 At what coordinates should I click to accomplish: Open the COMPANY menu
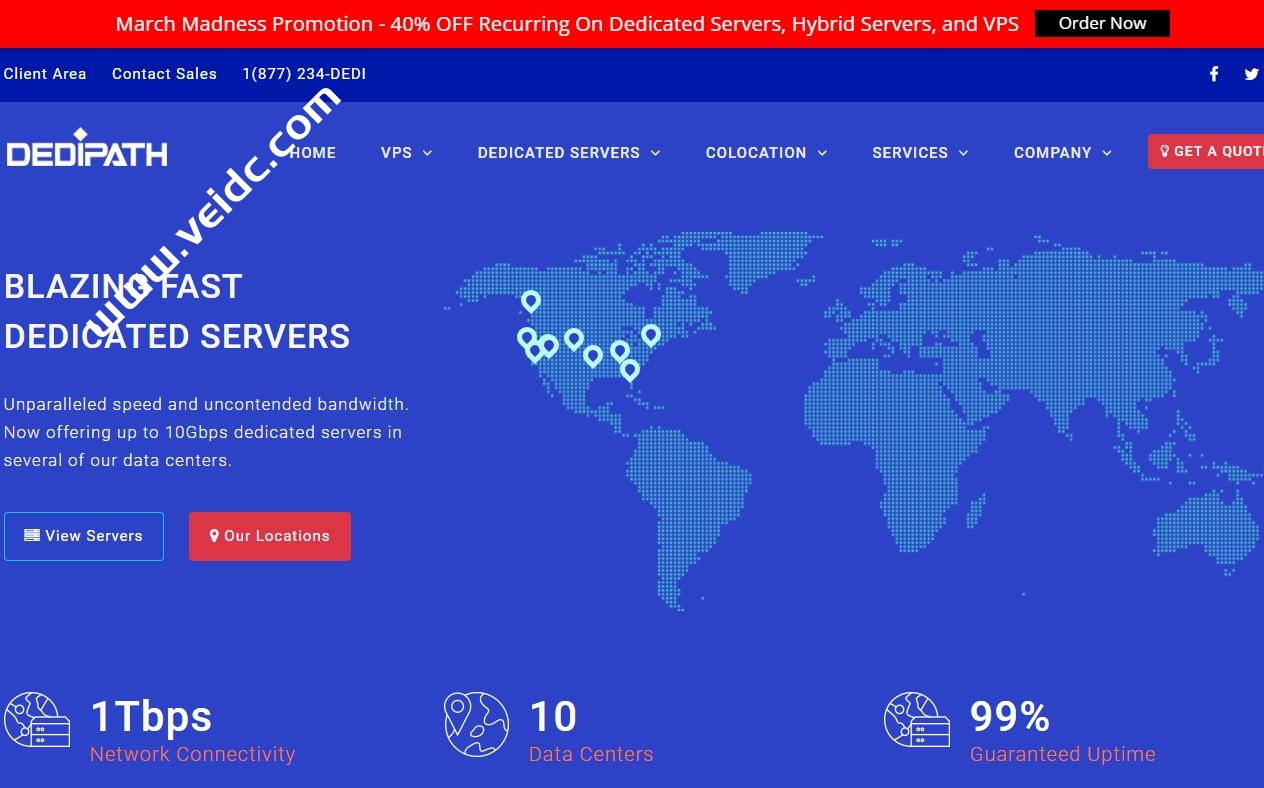(x=1052, y=153)
